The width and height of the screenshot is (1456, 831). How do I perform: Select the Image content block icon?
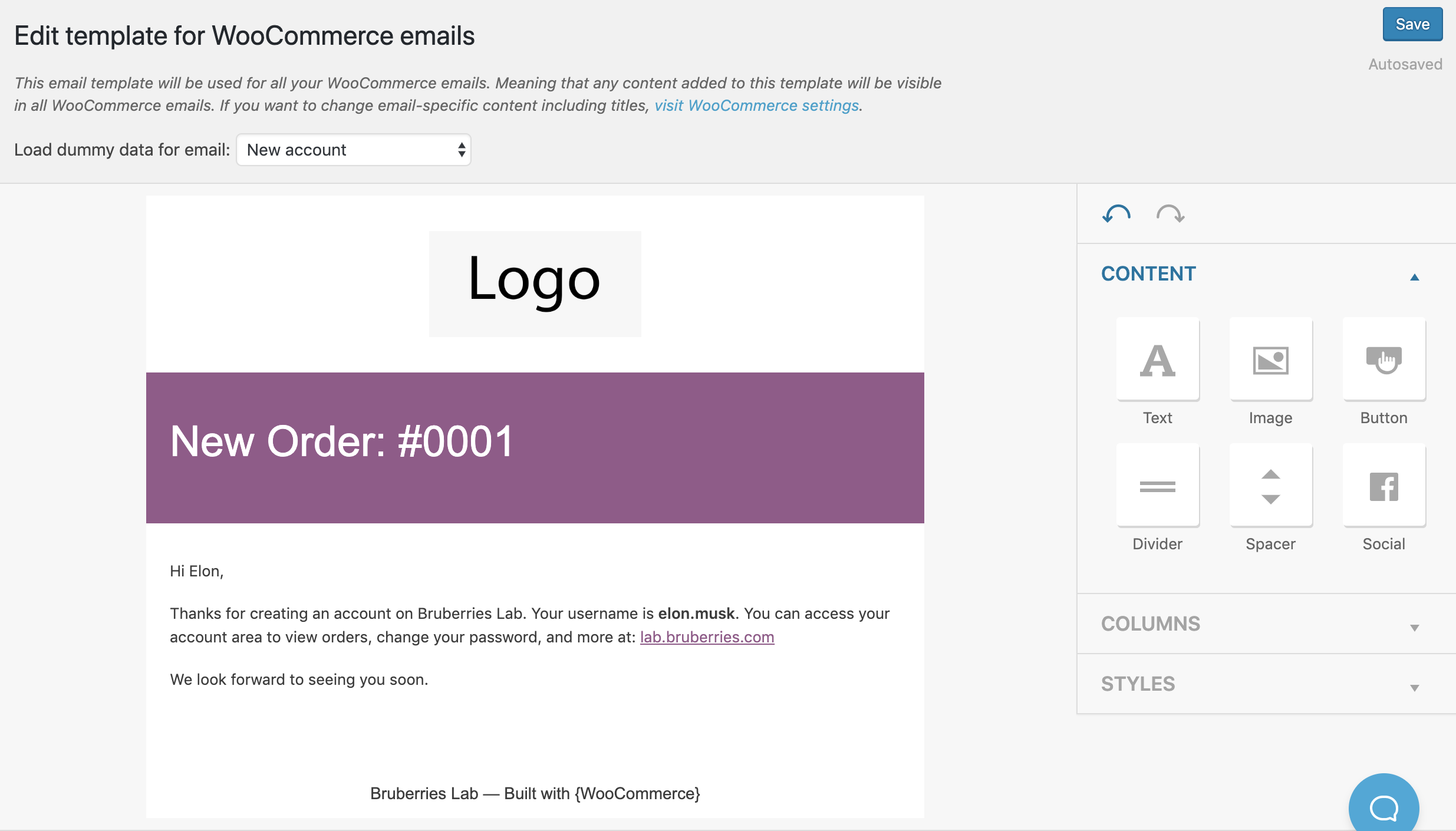click(x=1270, y=360)
